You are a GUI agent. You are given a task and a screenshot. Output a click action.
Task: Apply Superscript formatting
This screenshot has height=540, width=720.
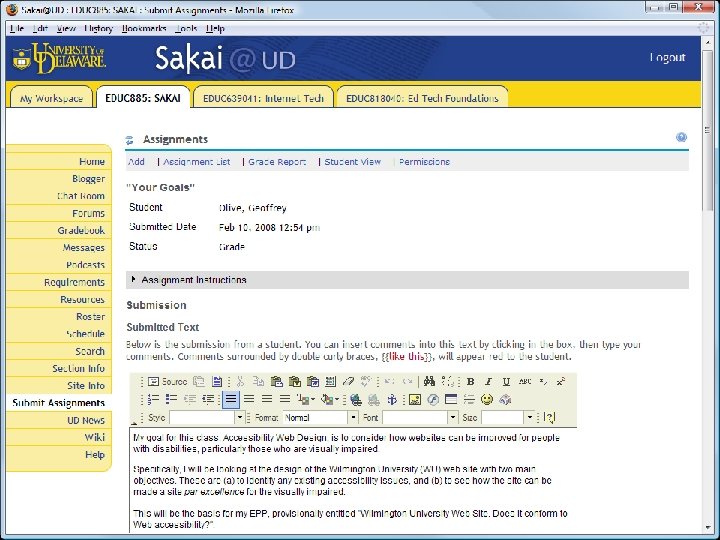(561, 382)
